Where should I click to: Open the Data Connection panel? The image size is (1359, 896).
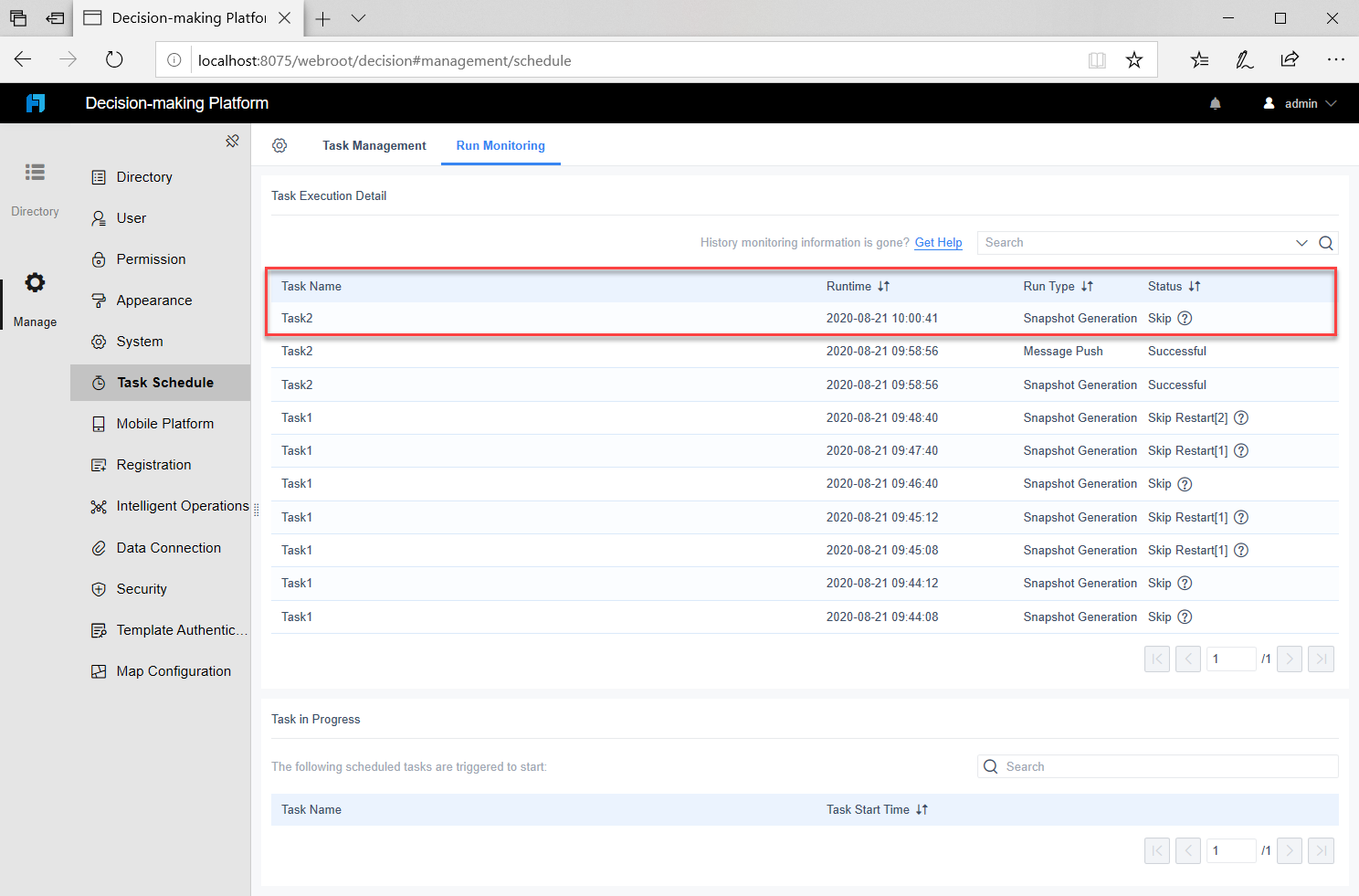point(168,547)
